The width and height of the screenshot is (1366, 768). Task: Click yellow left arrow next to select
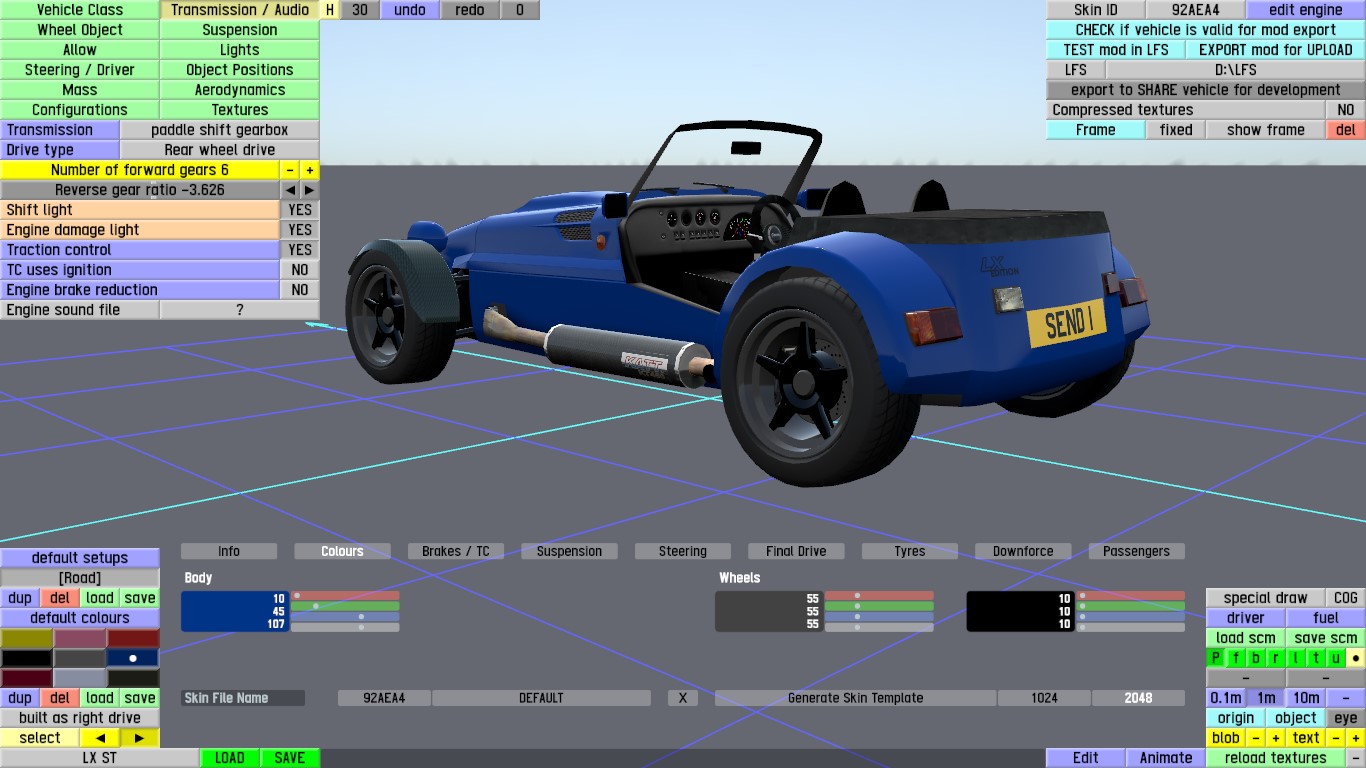[x=100, y=738]
